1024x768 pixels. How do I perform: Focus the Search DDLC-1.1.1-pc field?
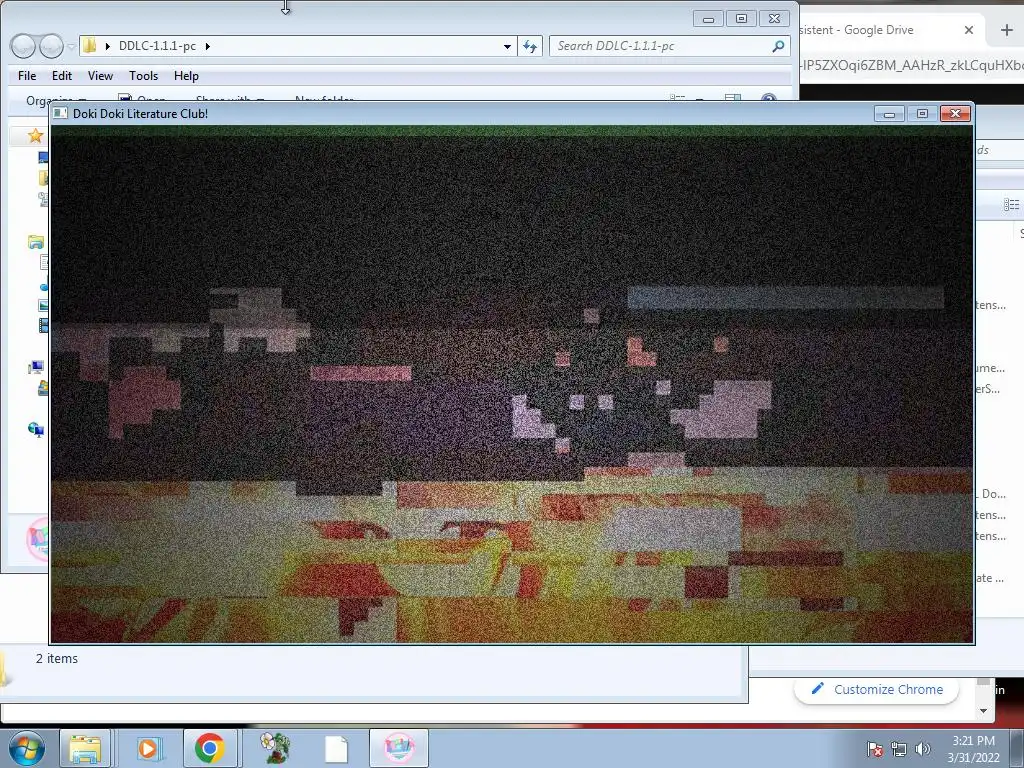point(669,46)
